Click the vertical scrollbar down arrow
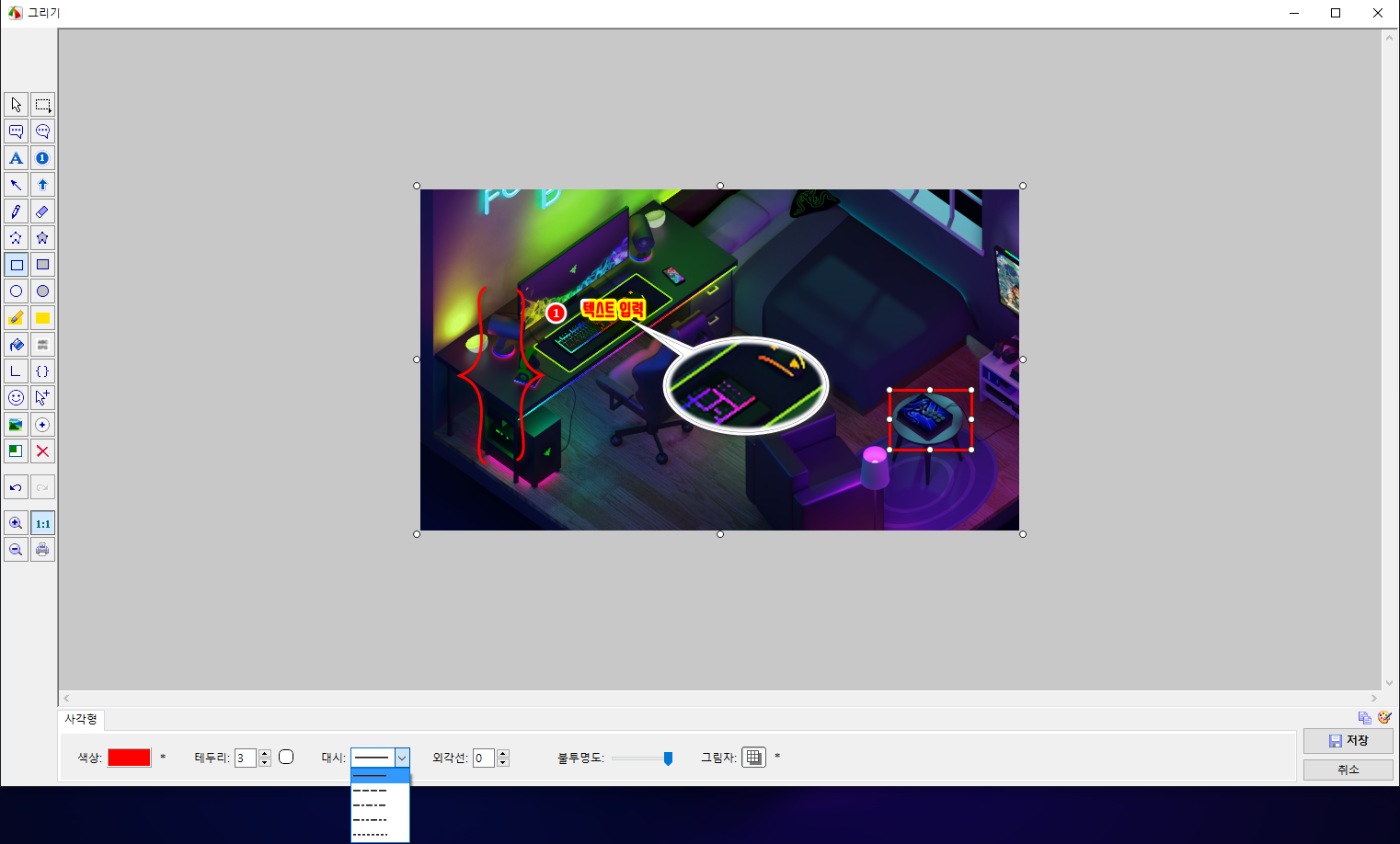The image size is (1400, 844). [1389, 683]
